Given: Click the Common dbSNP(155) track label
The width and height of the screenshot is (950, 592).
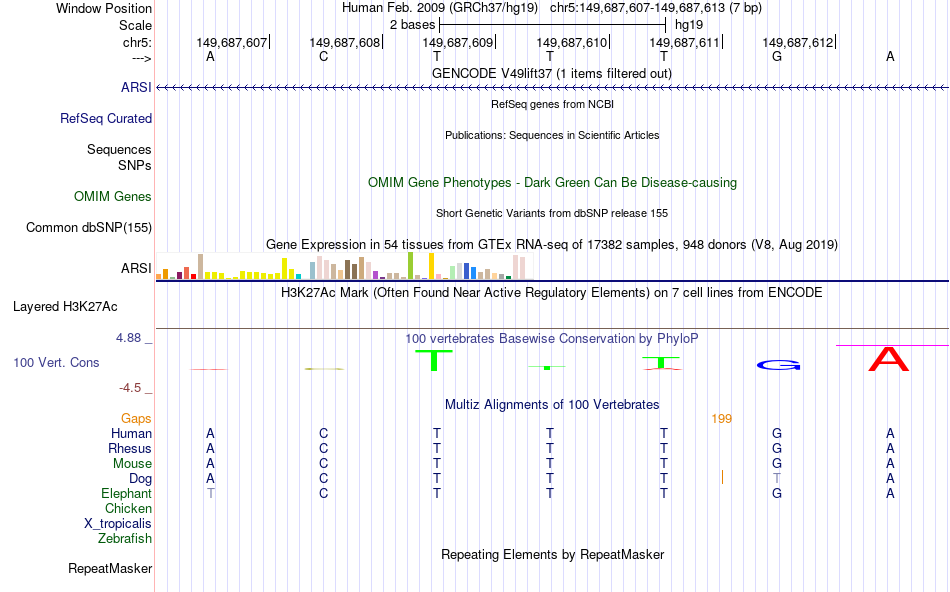Looking at the screenshot, I should (88, 227).
